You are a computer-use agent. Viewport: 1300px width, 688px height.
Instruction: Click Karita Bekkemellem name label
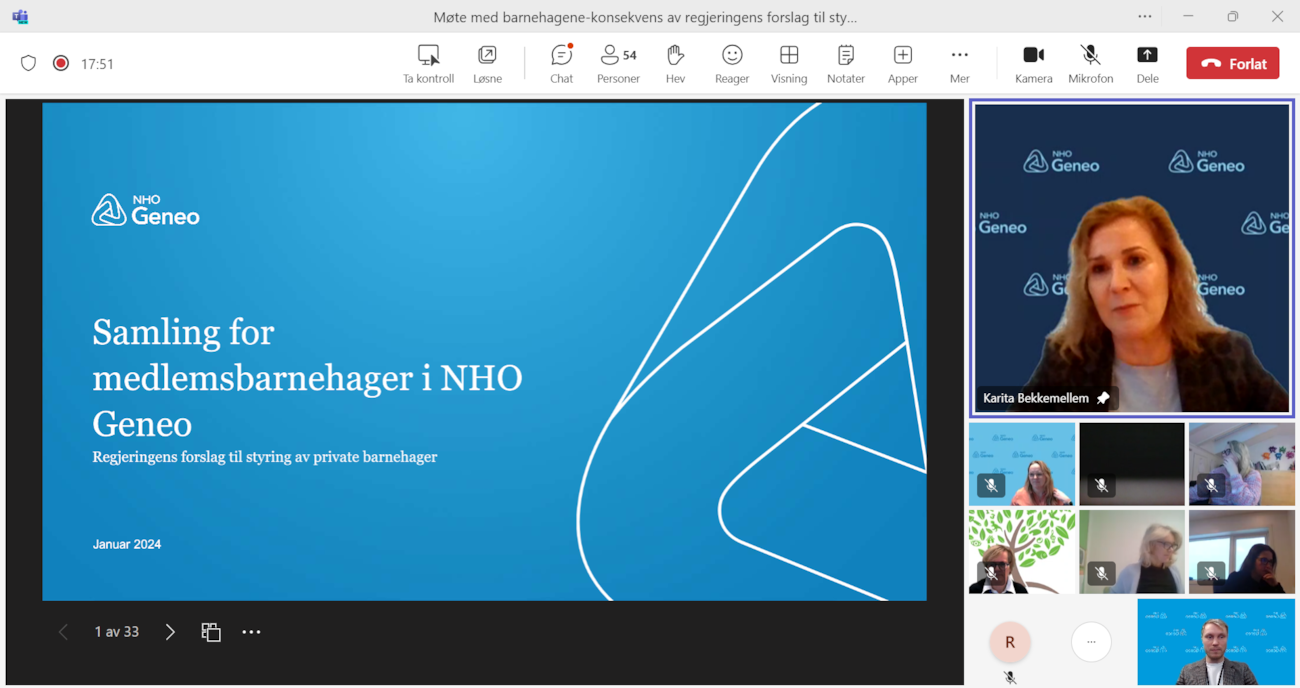1036,398
